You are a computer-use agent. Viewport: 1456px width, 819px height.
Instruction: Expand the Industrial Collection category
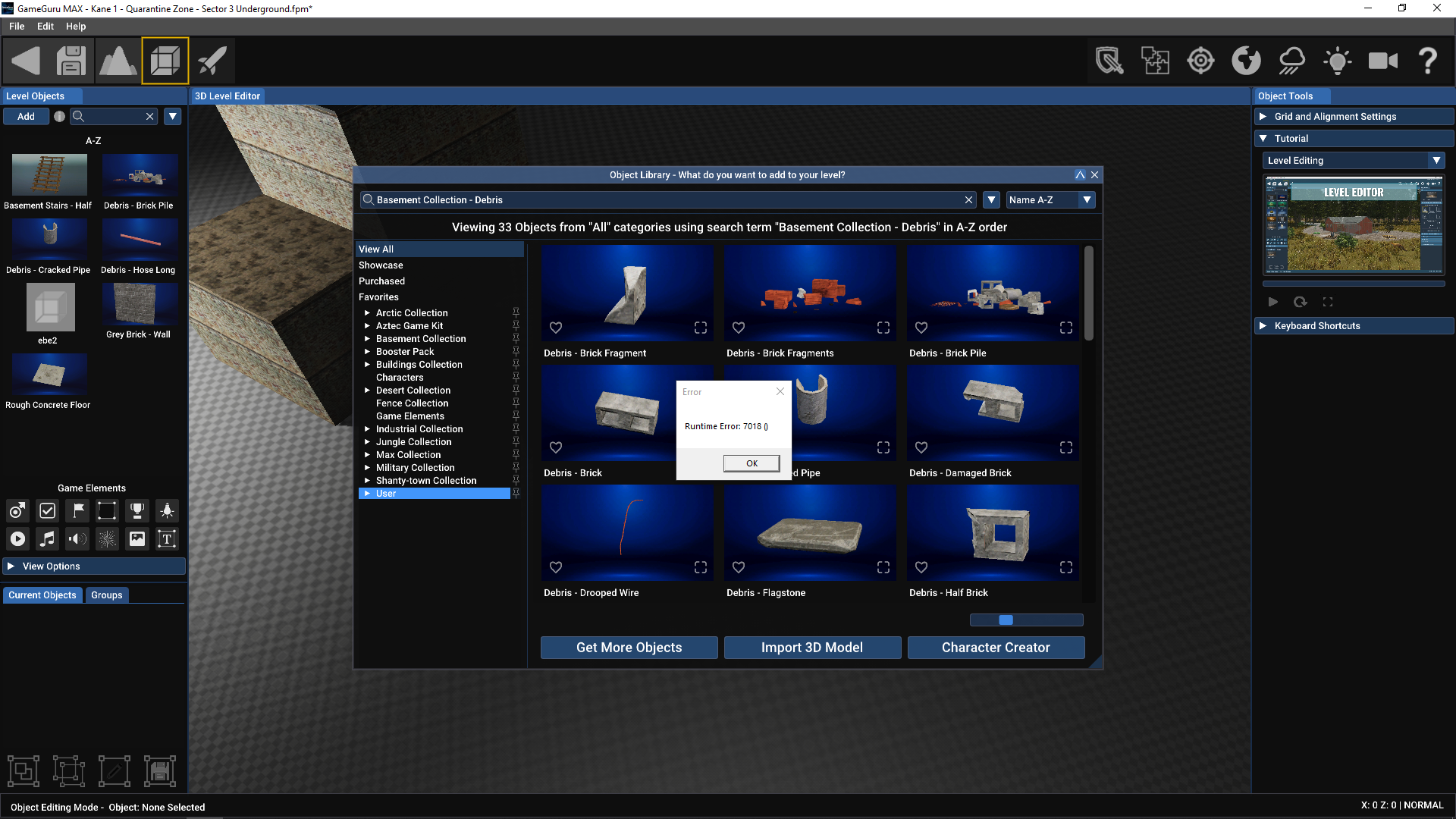tap(367, 428)
